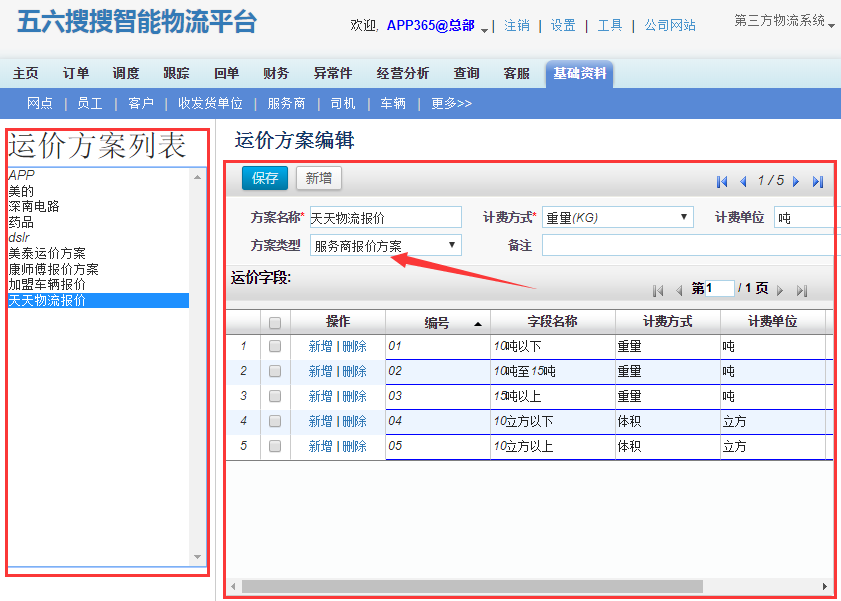The height and width of the screenshot is (601, 841).
Task: Go to first record in top pager
Action: [x=722, y=182]
